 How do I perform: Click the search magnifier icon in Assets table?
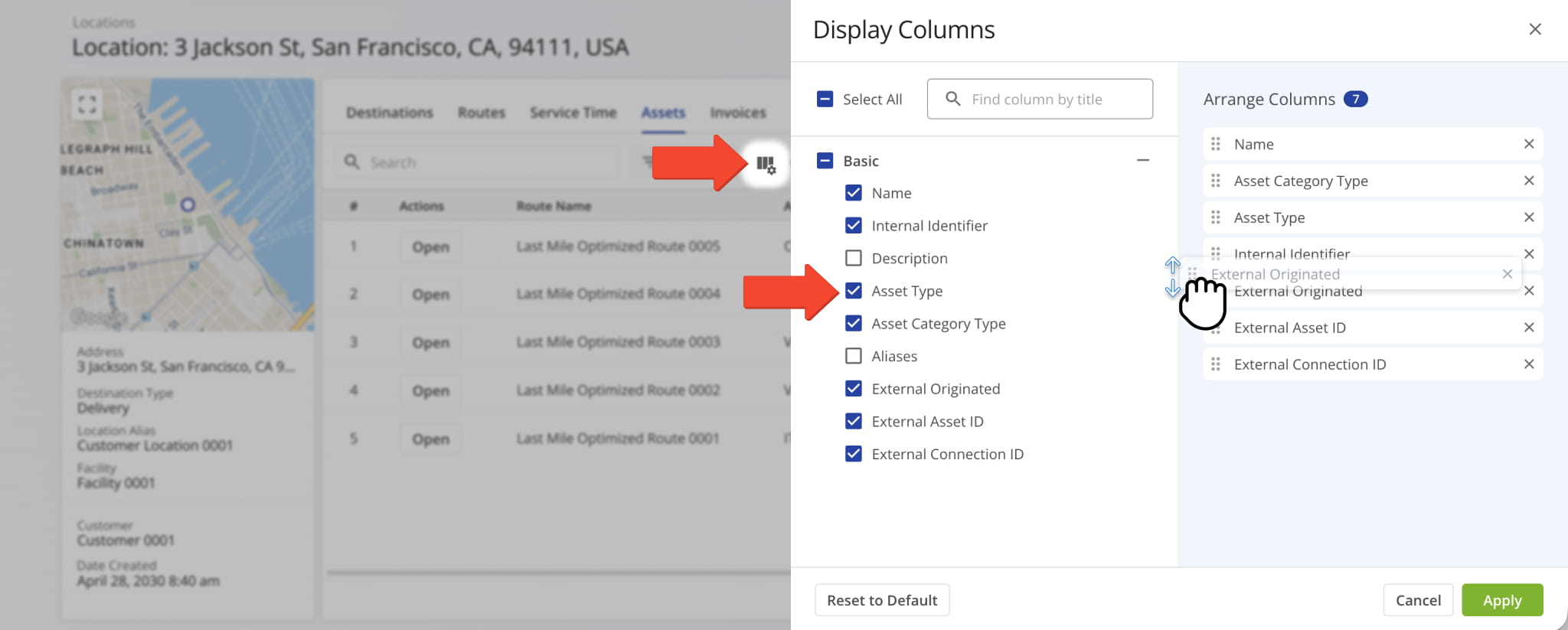351,162
